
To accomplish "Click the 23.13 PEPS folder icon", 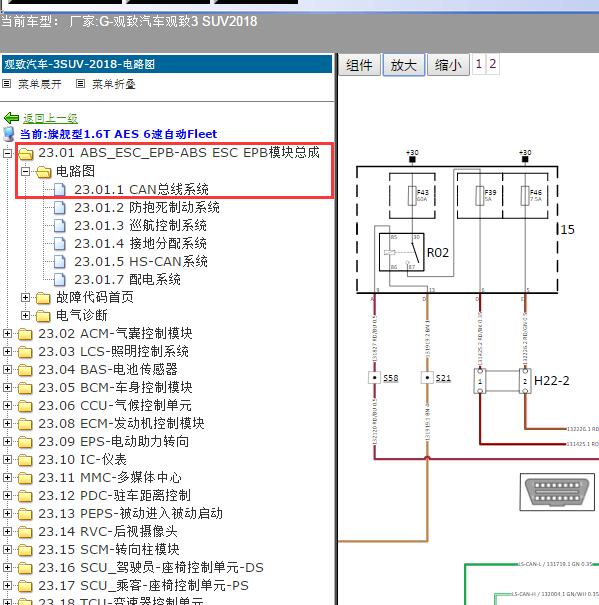I will (25, 514).
